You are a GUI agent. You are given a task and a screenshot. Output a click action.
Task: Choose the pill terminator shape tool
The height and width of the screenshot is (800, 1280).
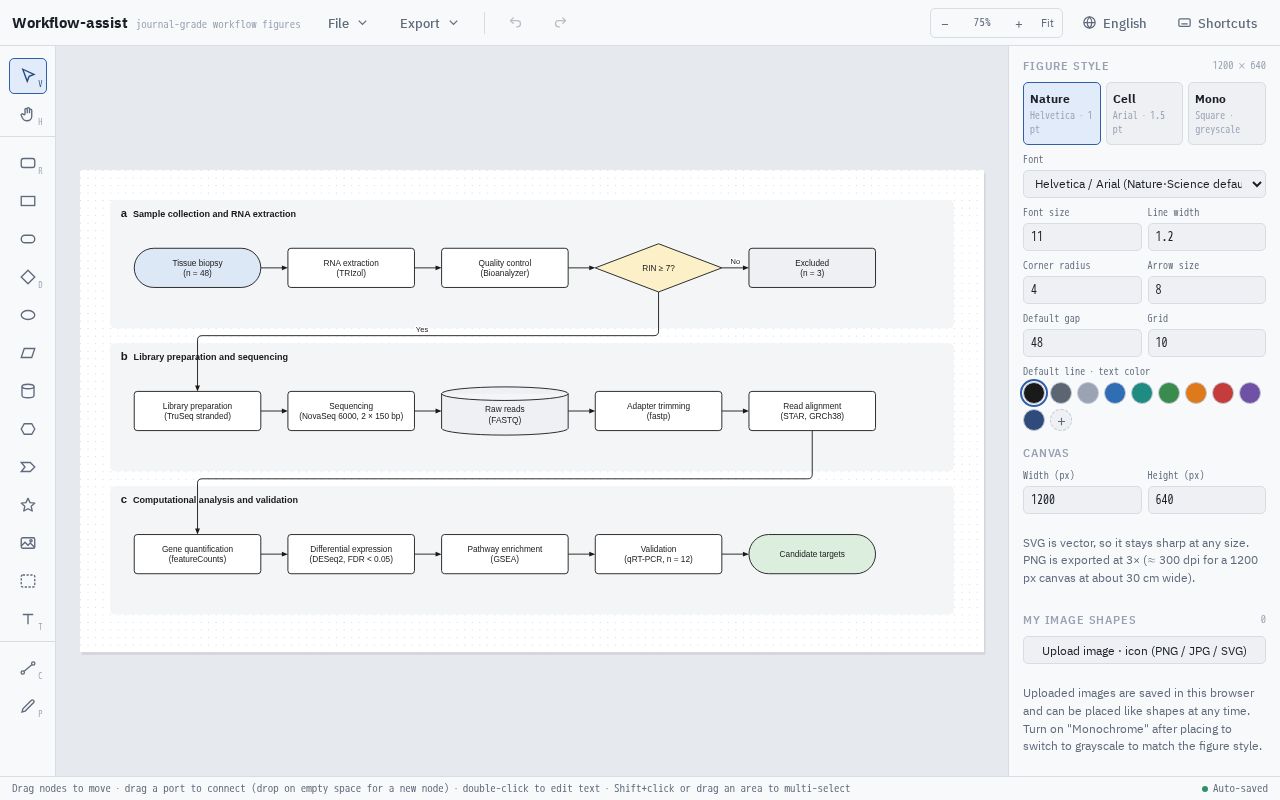point(28,239)
